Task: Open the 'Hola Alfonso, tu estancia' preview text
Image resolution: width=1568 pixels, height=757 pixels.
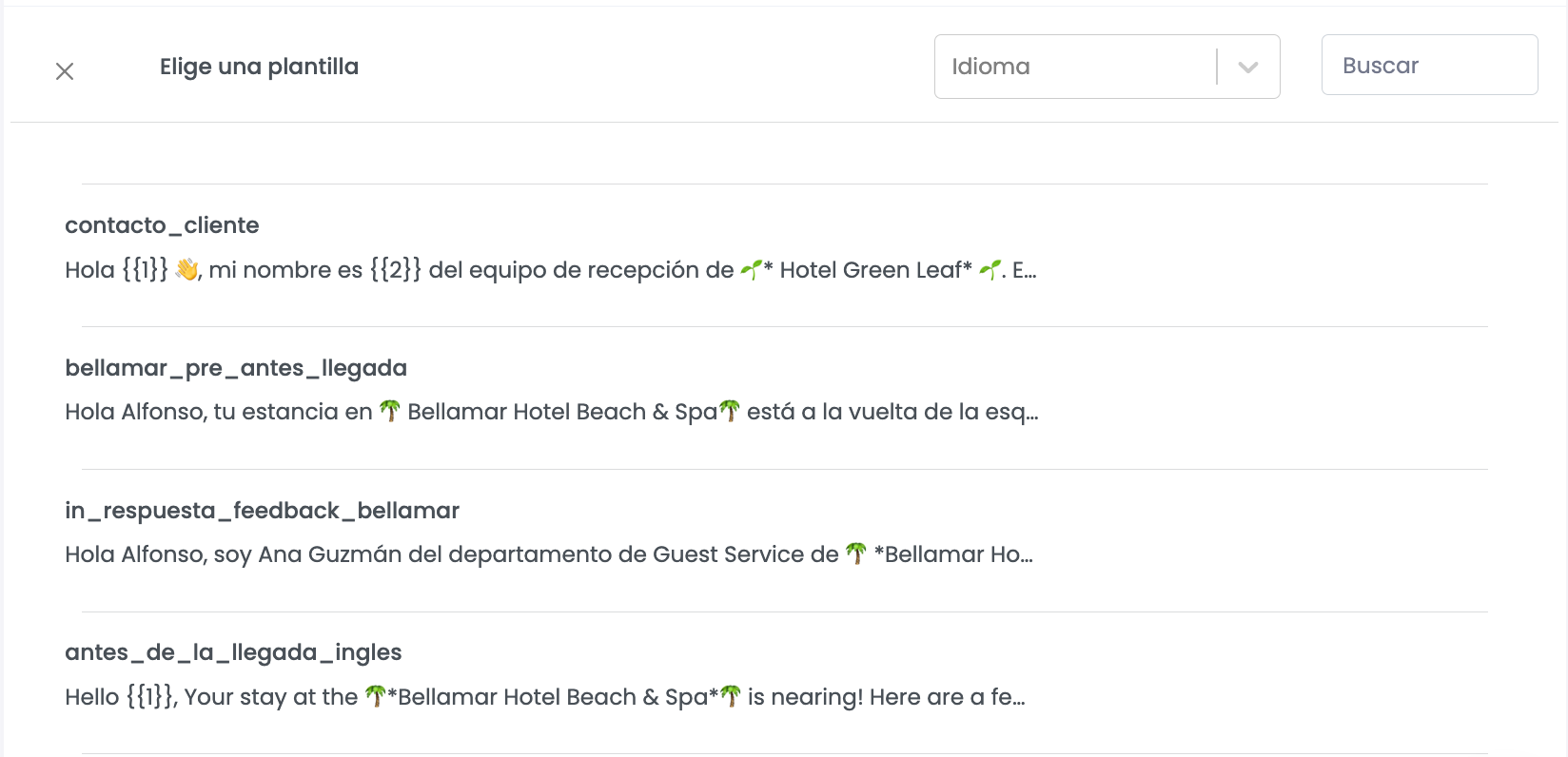Action: click(x=552, y=412)
